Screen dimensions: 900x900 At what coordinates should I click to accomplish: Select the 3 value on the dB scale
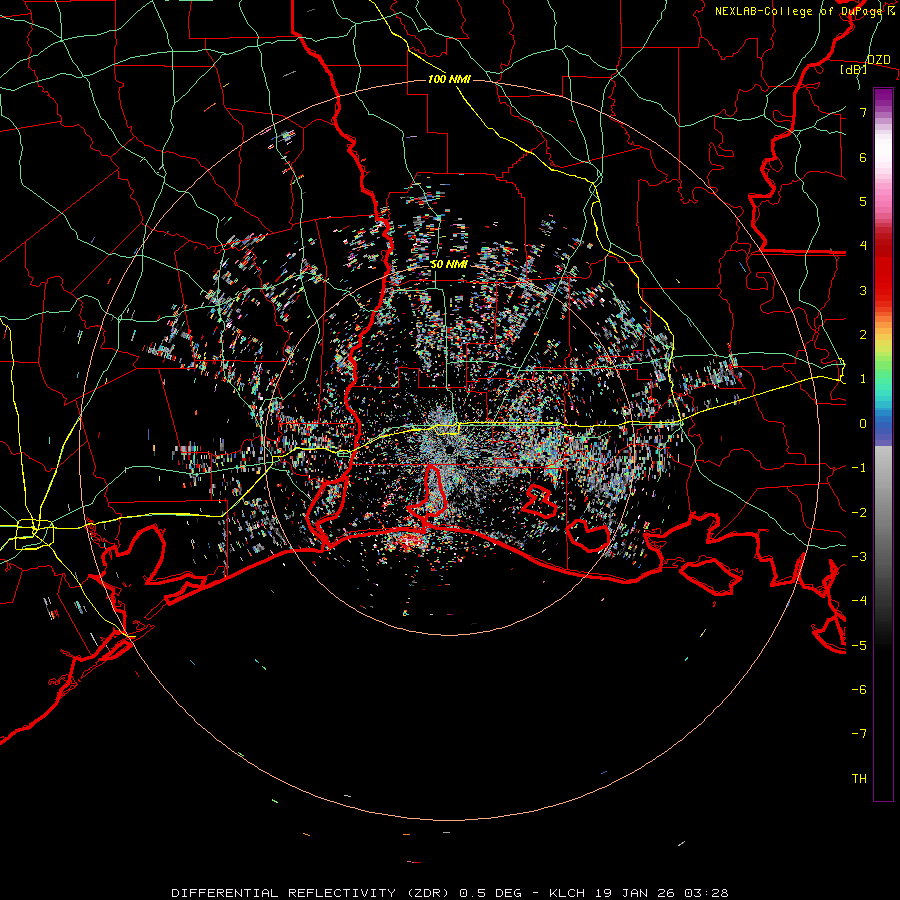click(x=863, y=290)
